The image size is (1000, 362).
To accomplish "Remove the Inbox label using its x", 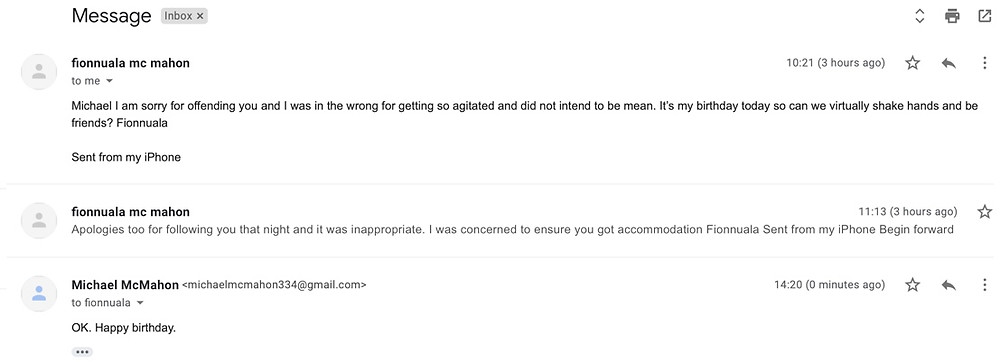I will click(200, 17).
